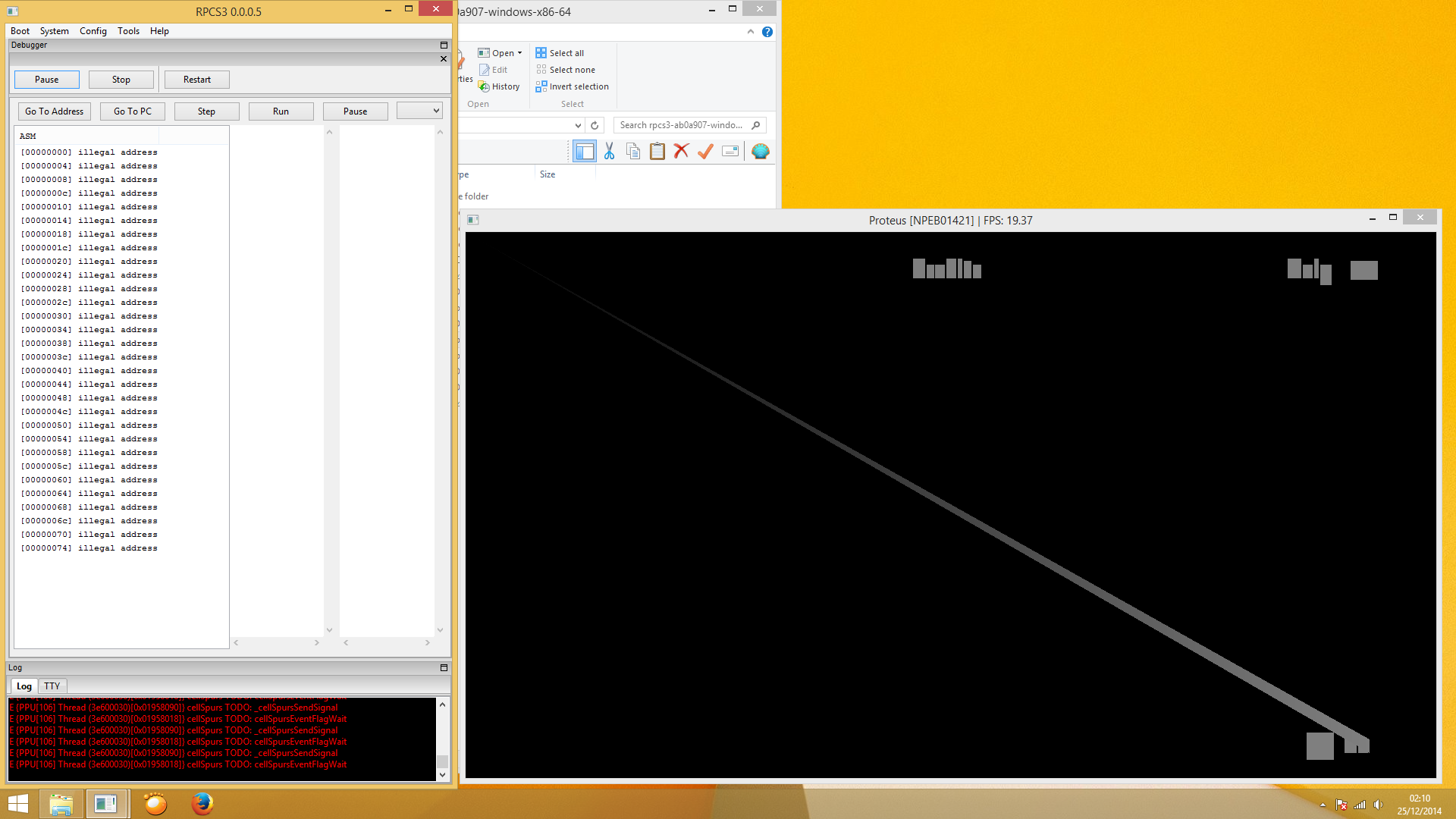Float the Log panel using its maximize icon
The image size is (1456, 819).
point(444,668)
